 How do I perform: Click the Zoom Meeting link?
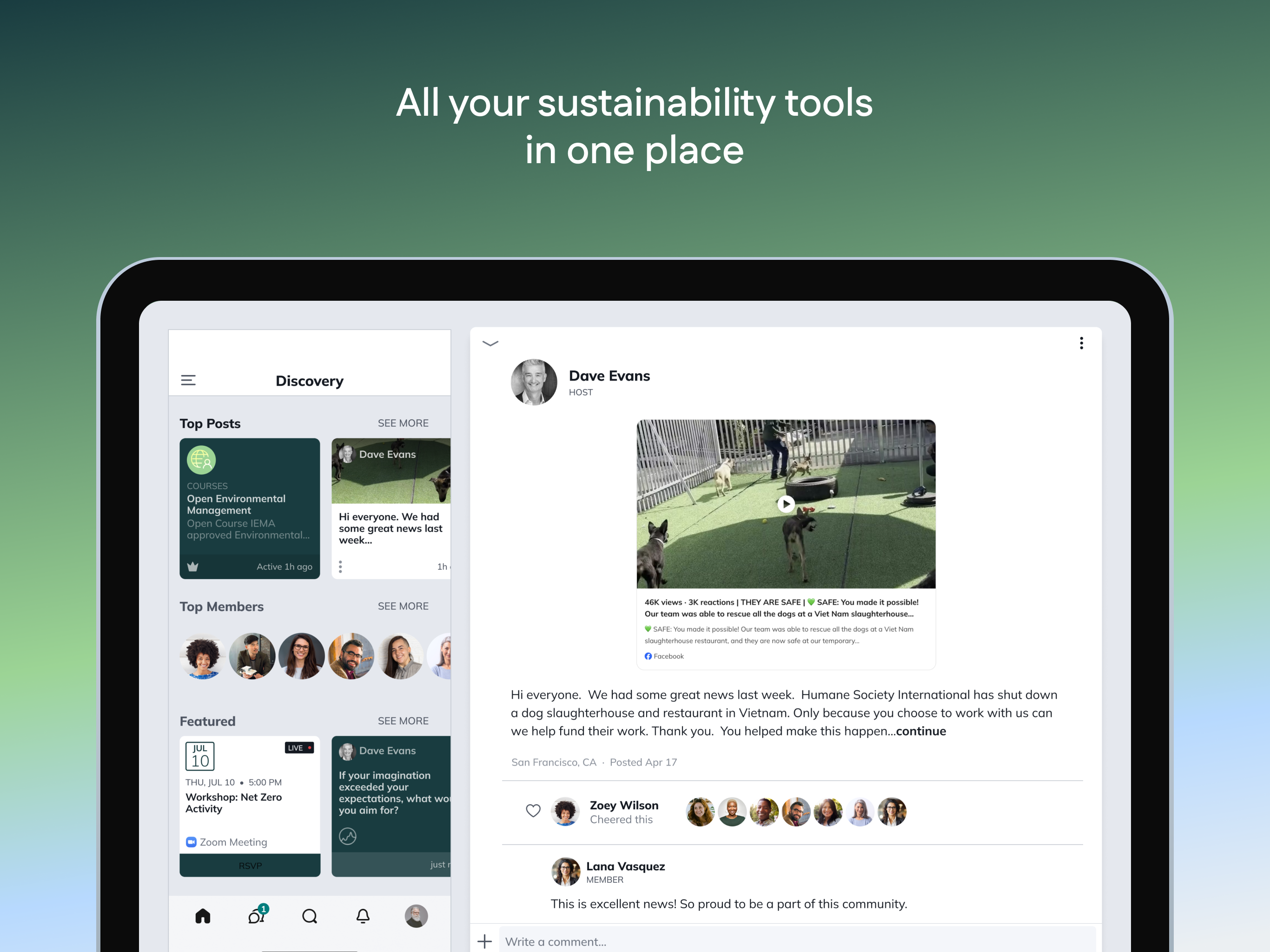(227, 842)
